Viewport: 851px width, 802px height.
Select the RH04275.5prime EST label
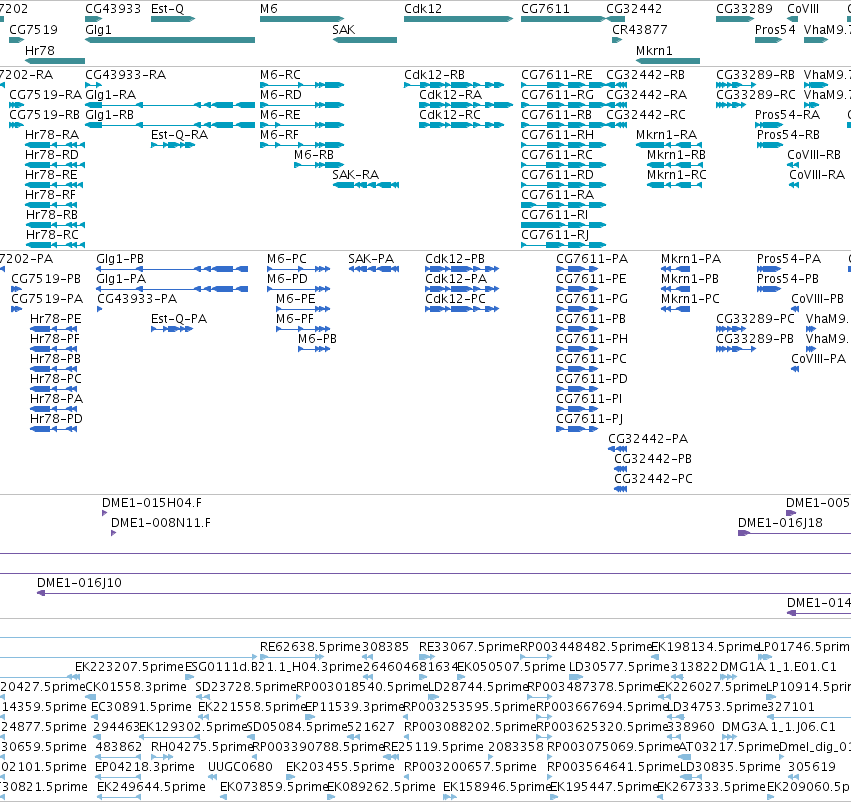click(x=201, y=746)
